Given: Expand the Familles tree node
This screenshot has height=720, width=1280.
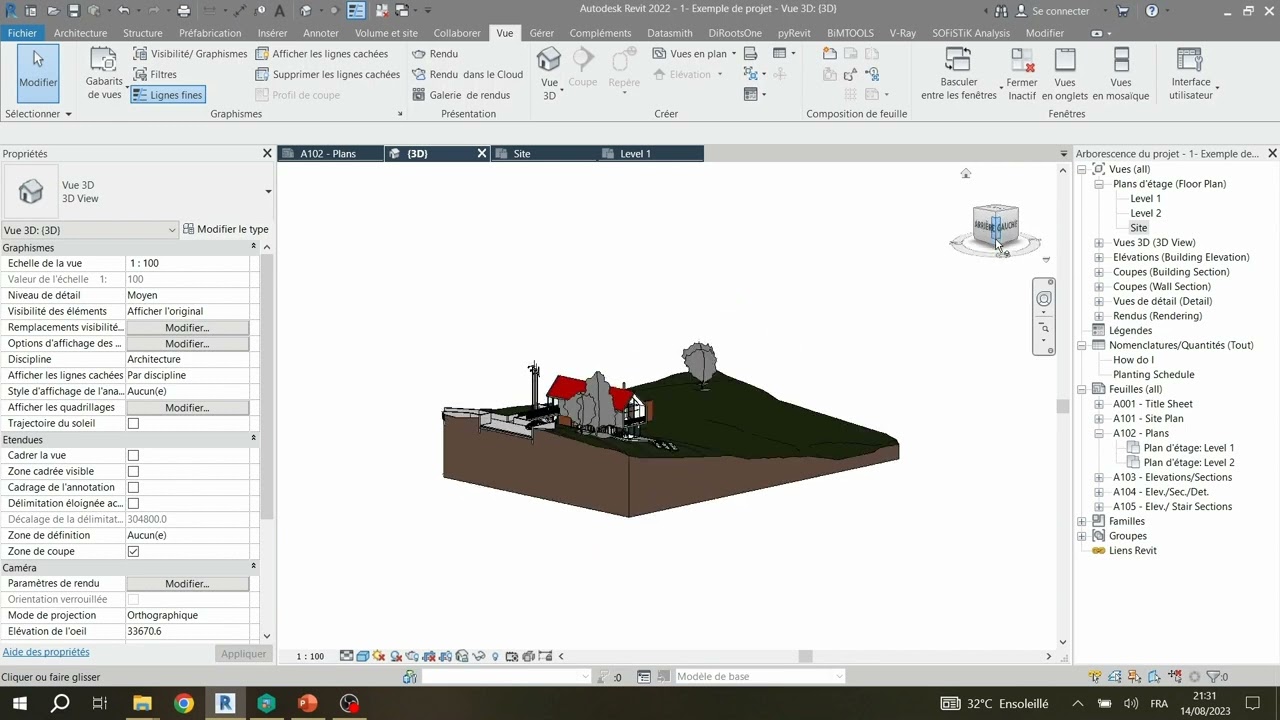Looking at the screenshot, I should pos(1082,521).
